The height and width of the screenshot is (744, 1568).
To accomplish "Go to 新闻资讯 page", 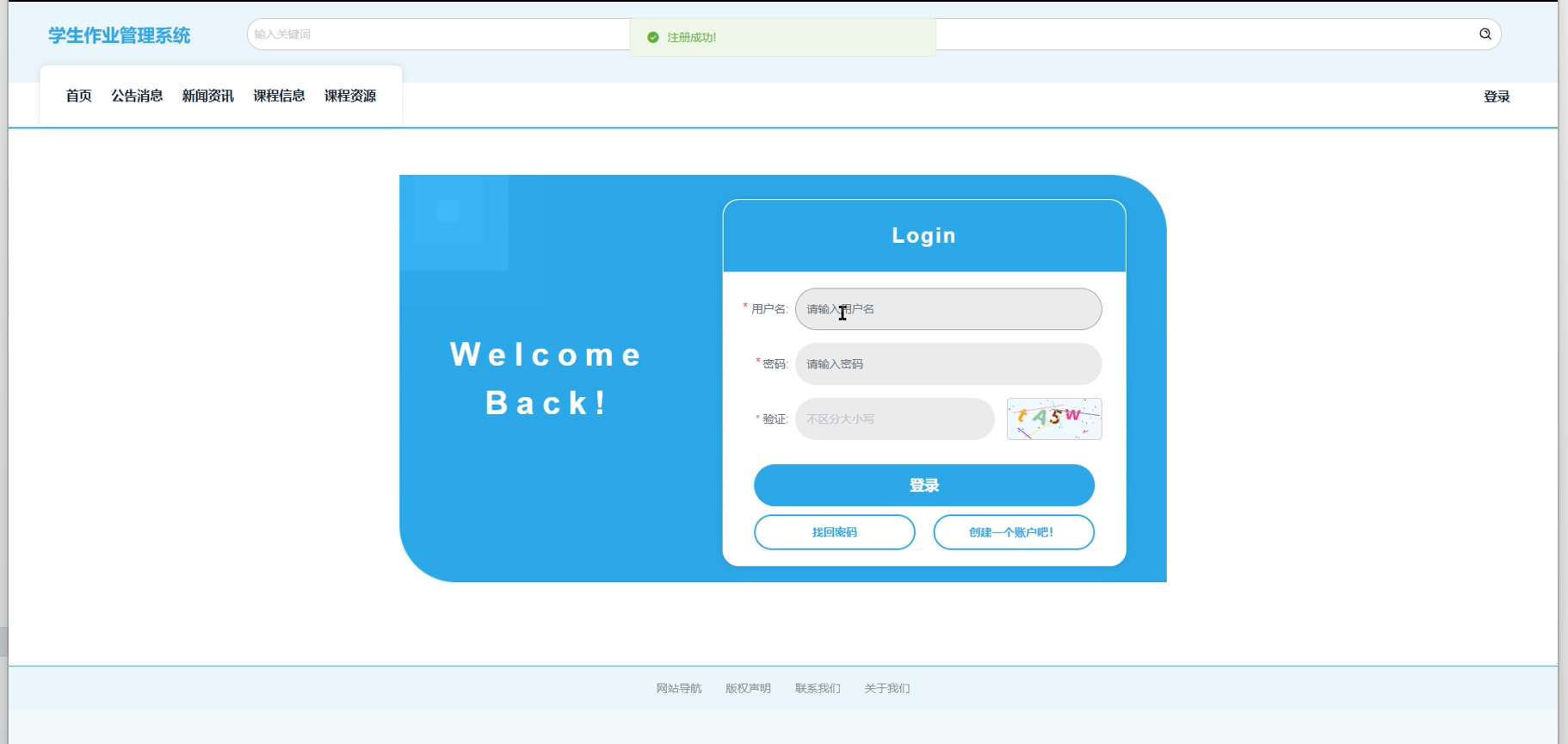I will pyautogui.click(x=207, y=96).
